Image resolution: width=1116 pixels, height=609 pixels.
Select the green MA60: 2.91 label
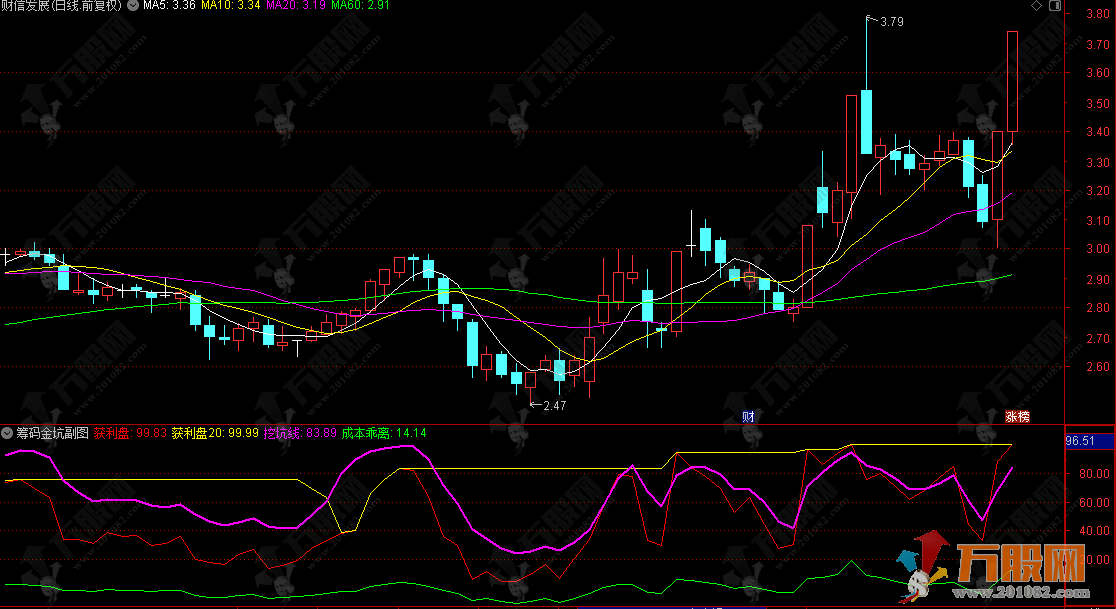coord(361,6)
